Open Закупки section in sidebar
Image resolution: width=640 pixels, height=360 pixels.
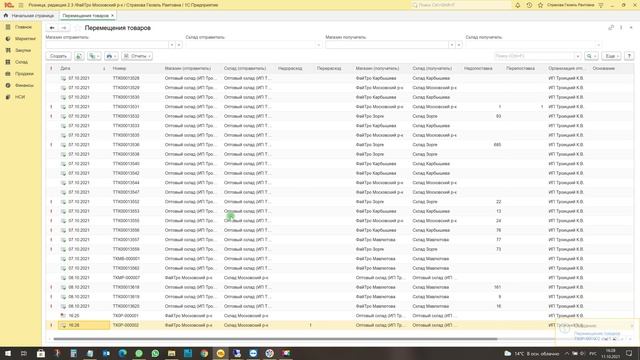coord(20,50)
